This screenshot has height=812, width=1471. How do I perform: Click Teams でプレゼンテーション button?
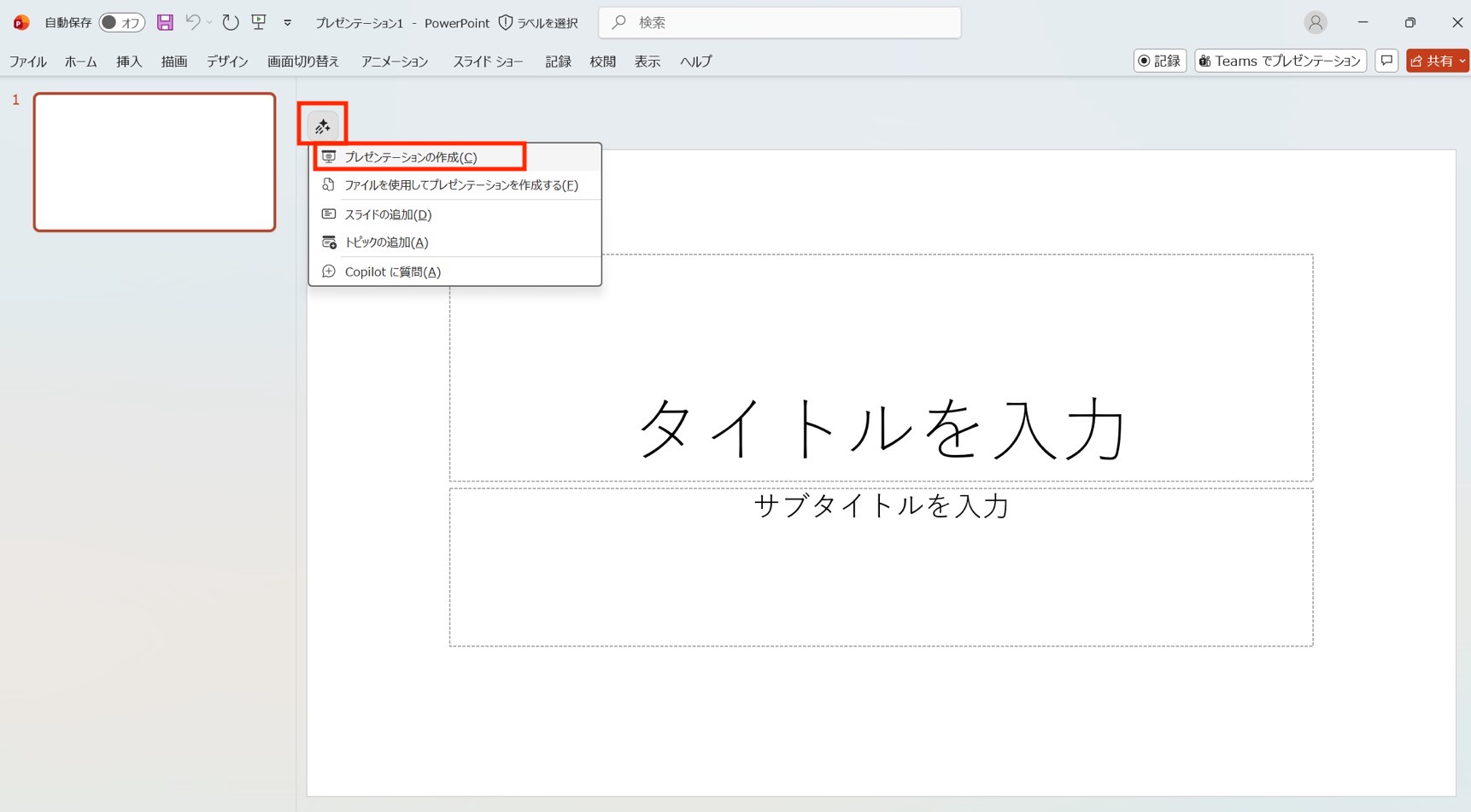click(x=1280, y=61)
